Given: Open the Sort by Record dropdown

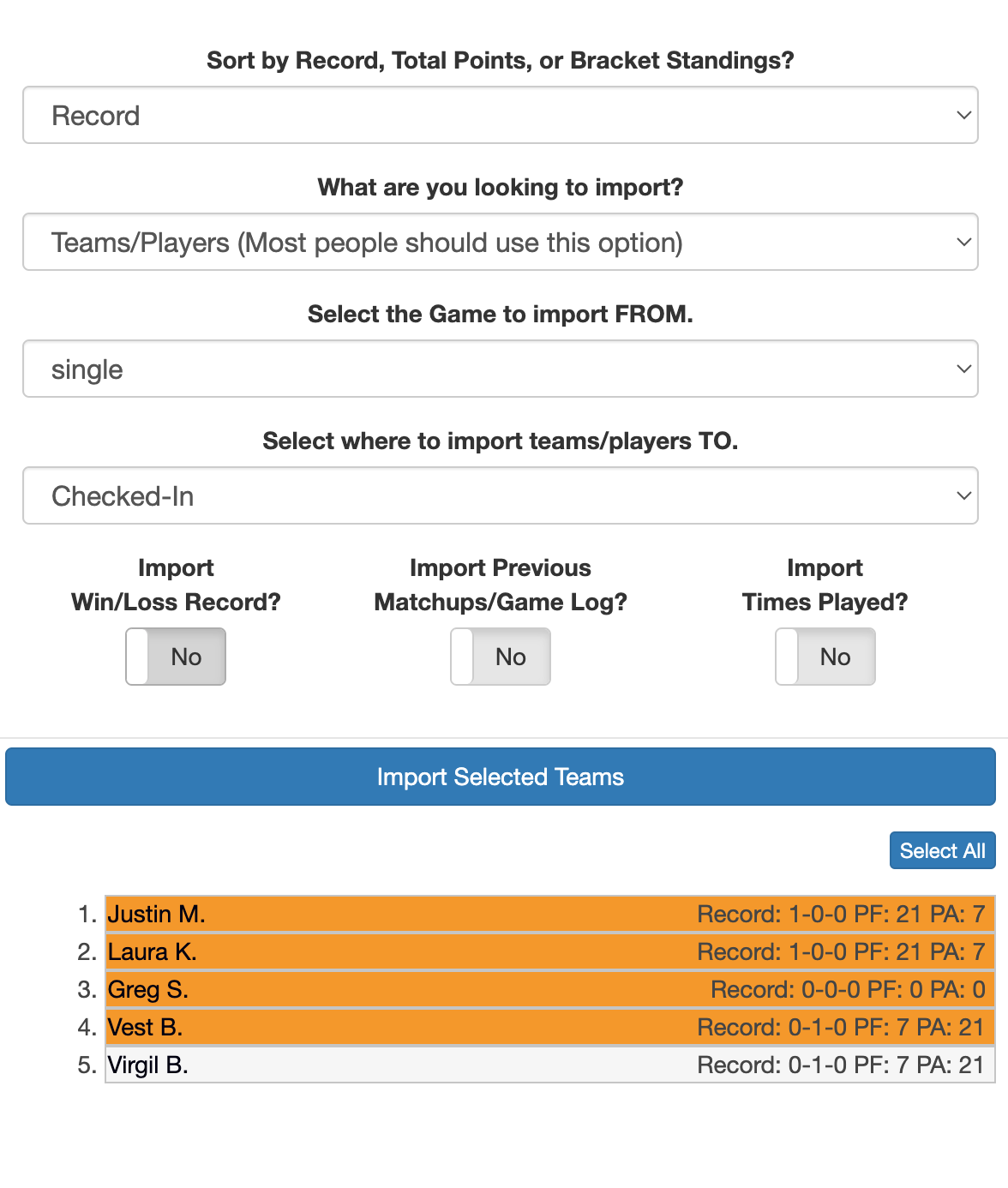Looking at the screenshot, I should coord(500,115).
